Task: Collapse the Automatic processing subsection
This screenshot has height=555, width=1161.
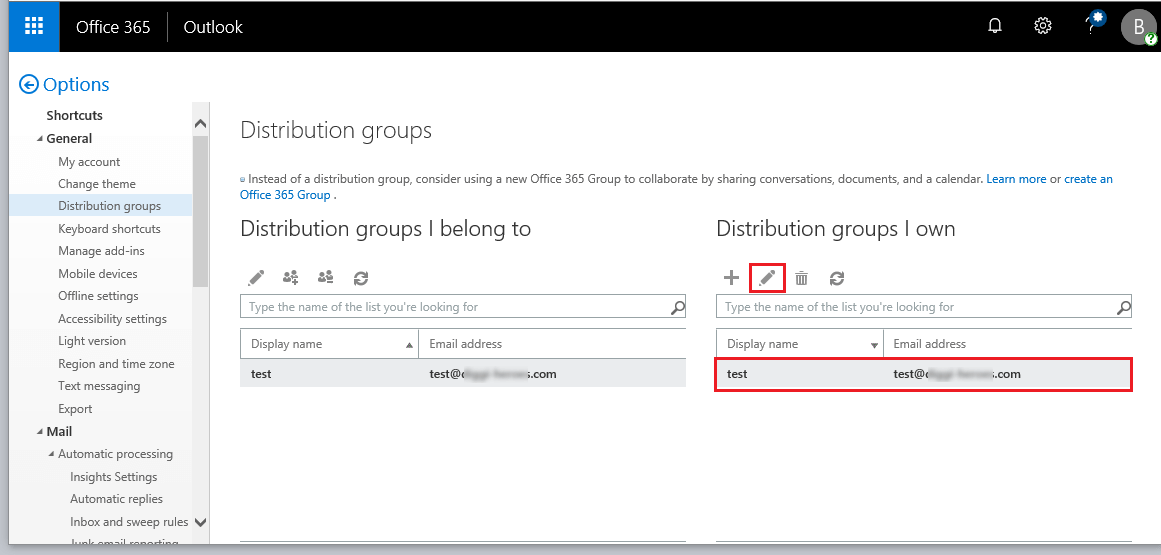Action: pyautogui.click(x=52, y=455)
